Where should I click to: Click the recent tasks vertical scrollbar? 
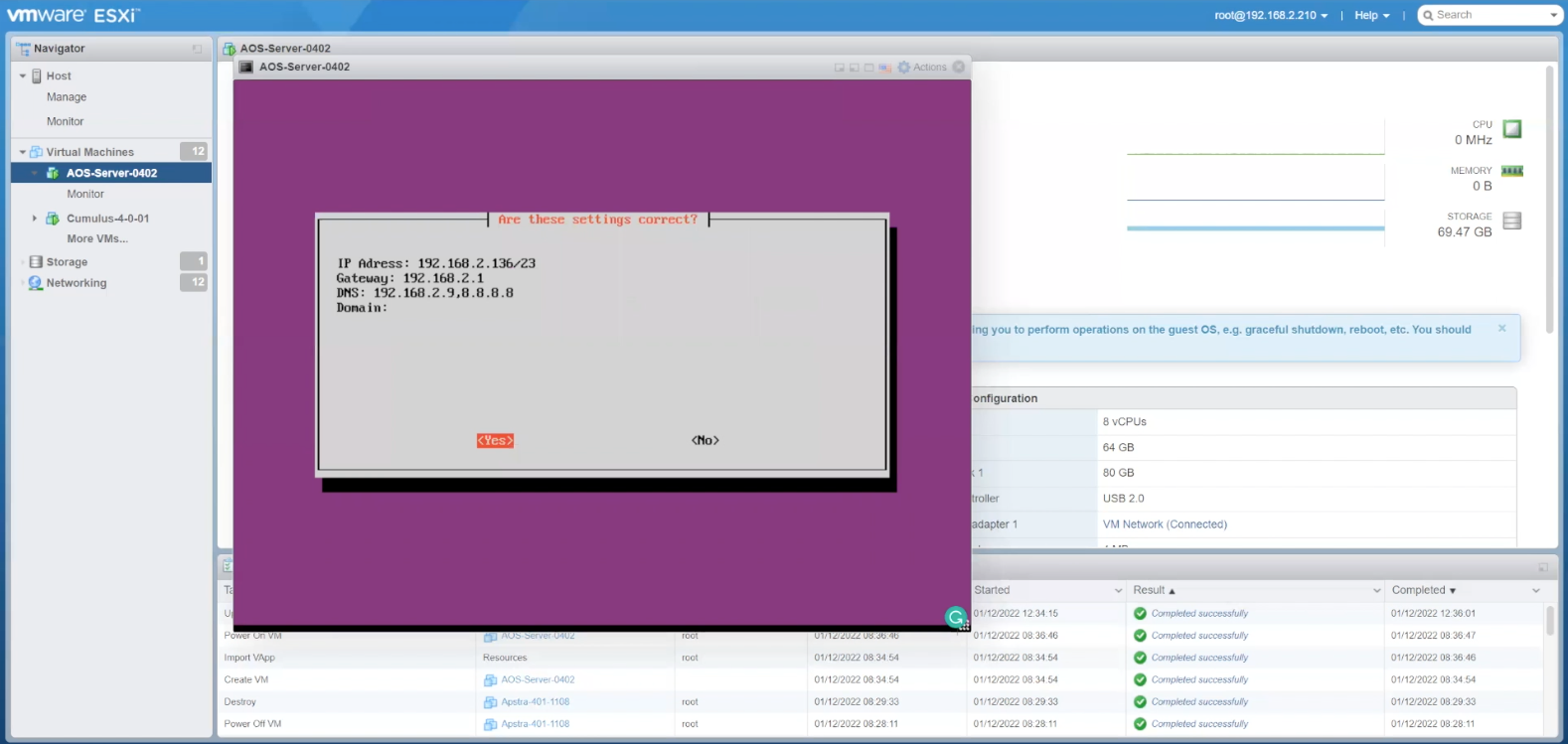[1550, 620]
